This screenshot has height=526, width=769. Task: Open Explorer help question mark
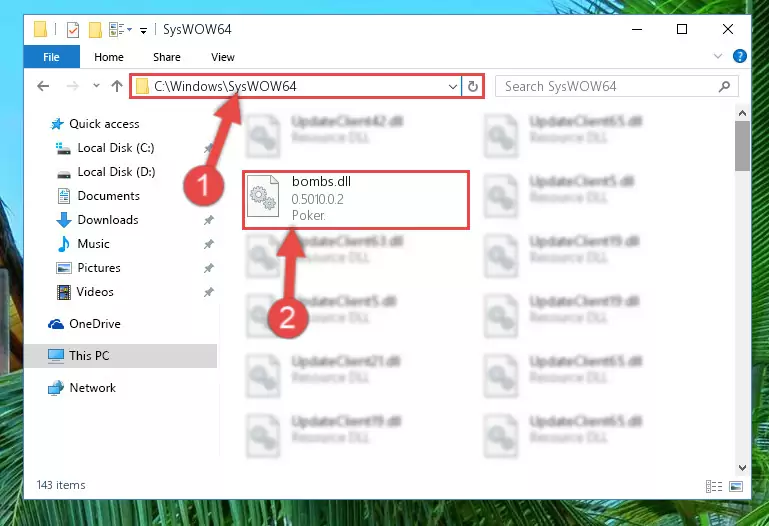[x=740, y=56]
